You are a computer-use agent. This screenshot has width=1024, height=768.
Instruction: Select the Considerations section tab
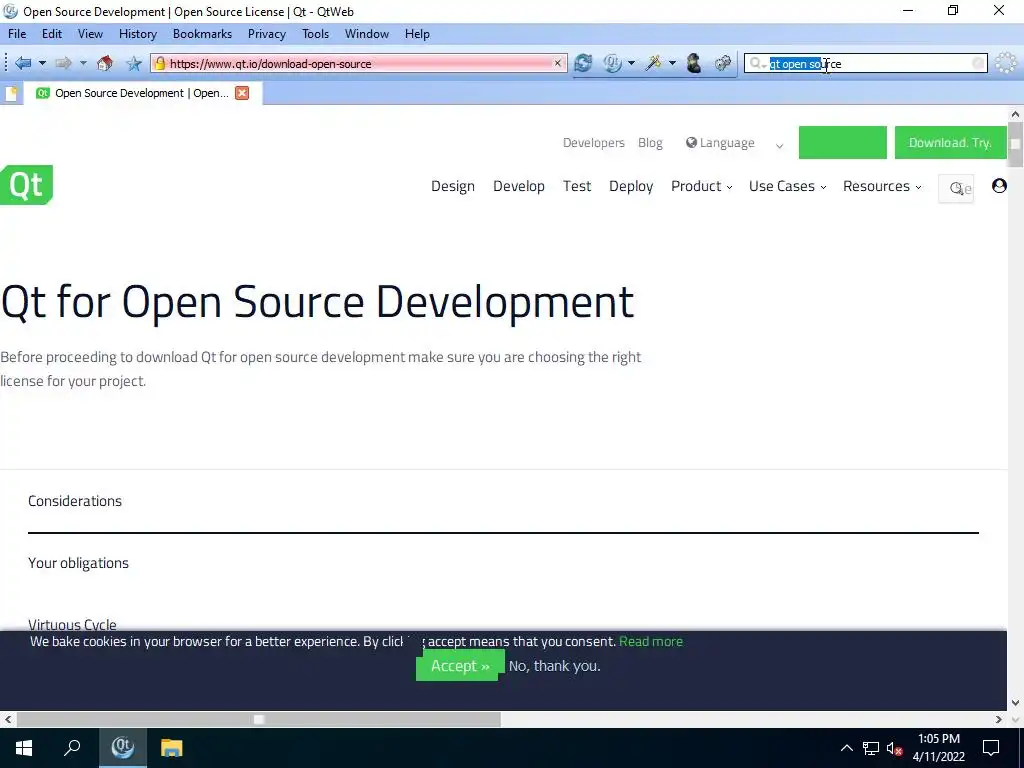74,501
